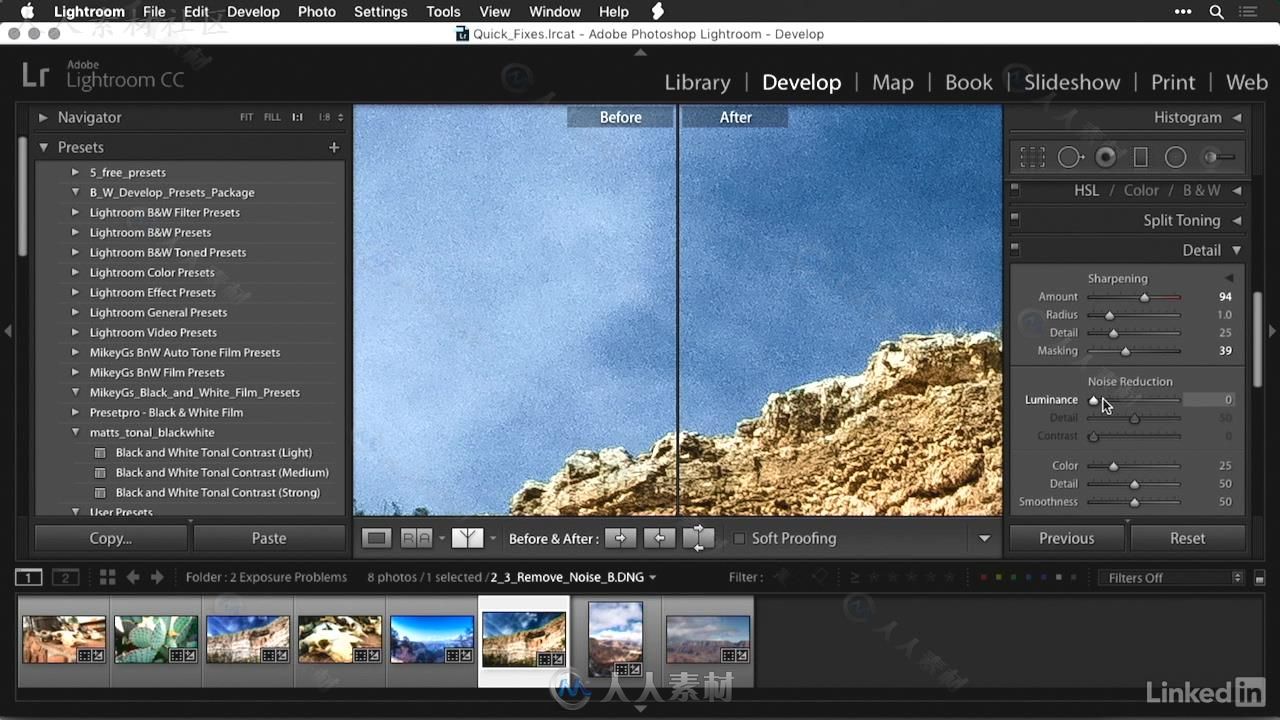Toggle the Detail panel on/off switch
This screenshot has height=720, width=1280.
click(x=1015, y=249)
